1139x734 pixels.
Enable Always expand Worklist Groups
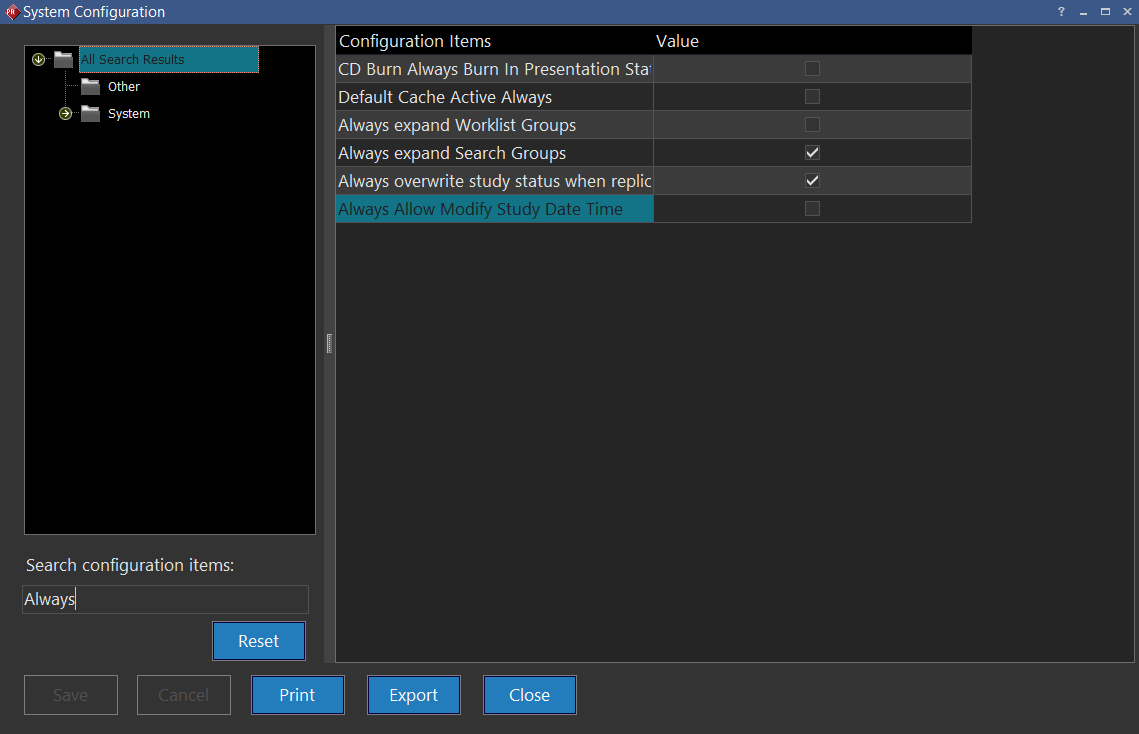coord(812,125)
